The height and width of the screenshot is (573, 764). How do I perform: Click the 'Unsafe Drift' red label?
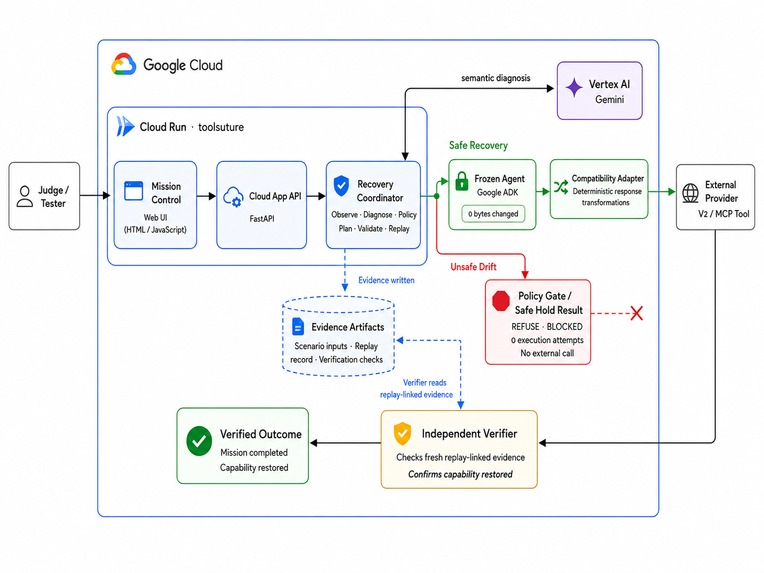(473, 267)
